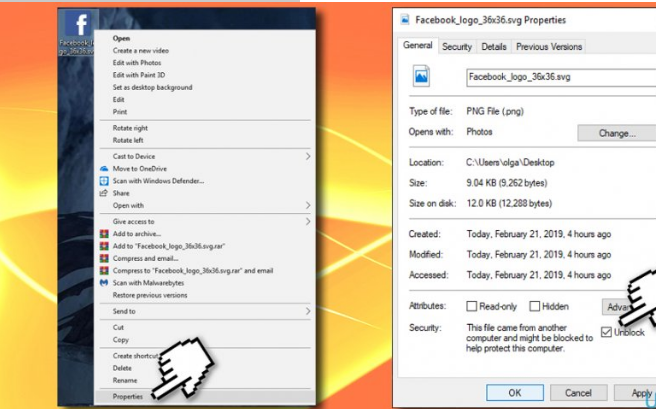
Task: Expand Send to submenu
Action: coord(308,311)
